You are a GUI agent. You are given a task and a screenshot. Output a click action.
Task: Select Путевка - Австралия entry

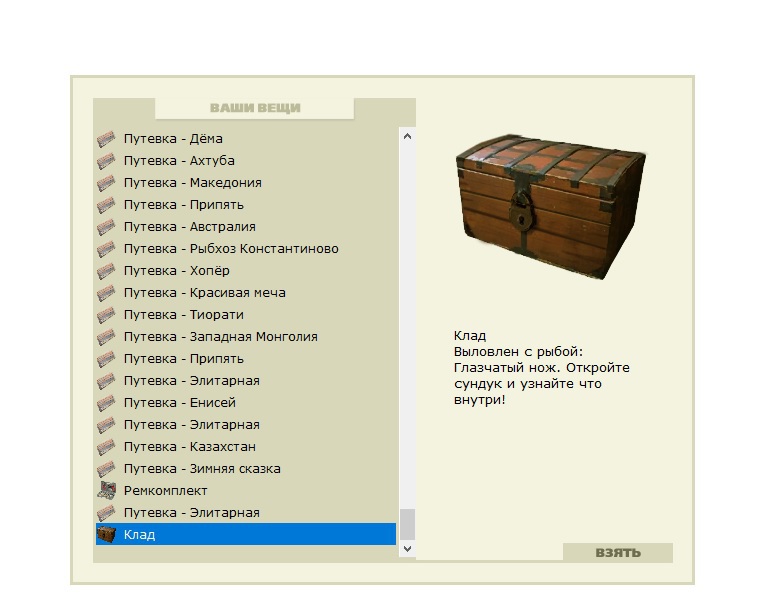(x=246, y=227)
